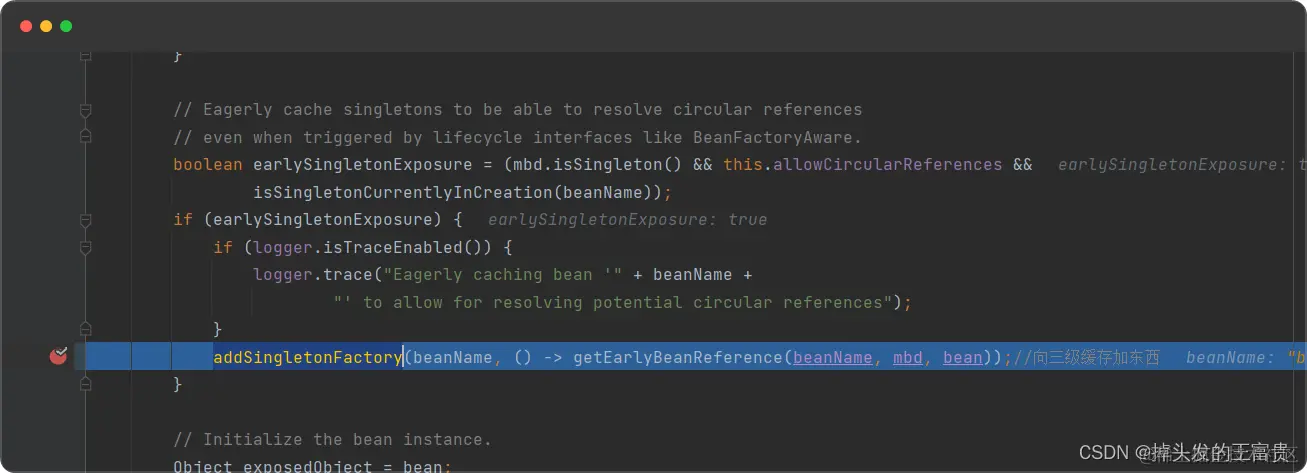Place the cursor on the 'addSingletonFactory' method call
The image size is (1307, 473).
pos(307,357)
